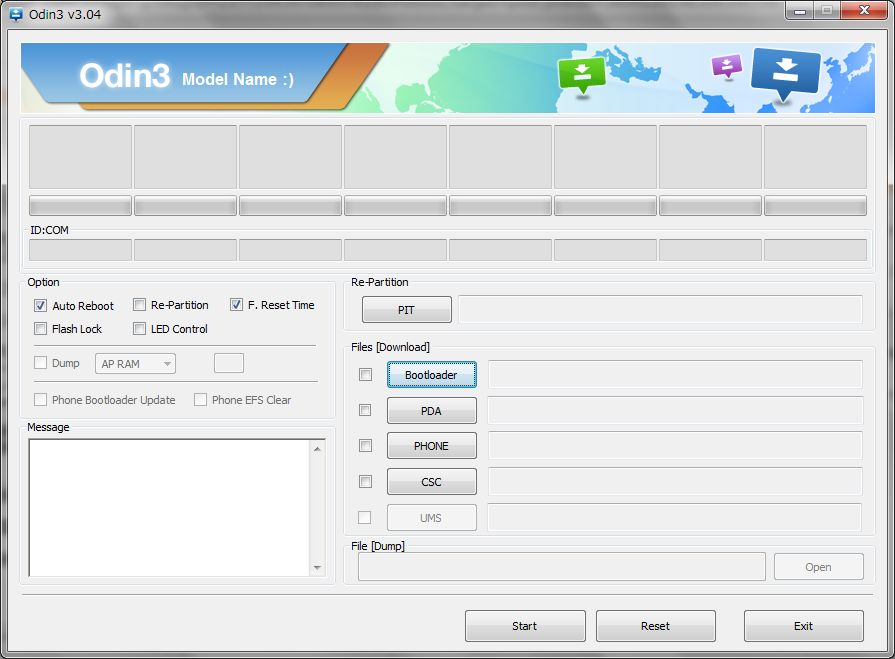Enable the Flash Lock checkbox
Viewport: 895px width, 659px height.
click(40, 329)
